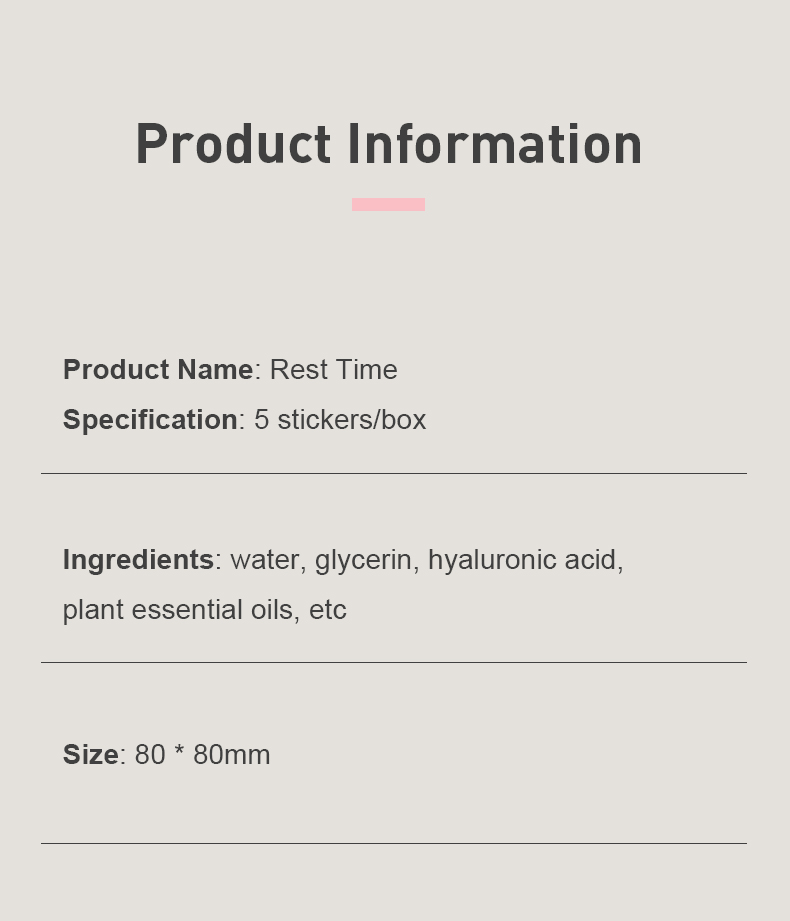
Task: Click the Product Information heading
Action: tap(388, 145)
